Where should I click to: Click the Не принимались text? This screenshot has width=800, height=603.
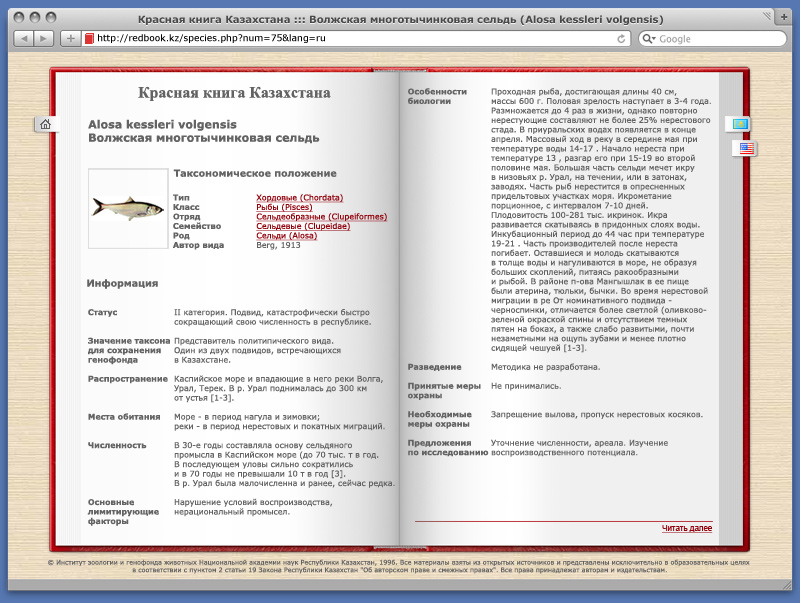coord(526,386)
